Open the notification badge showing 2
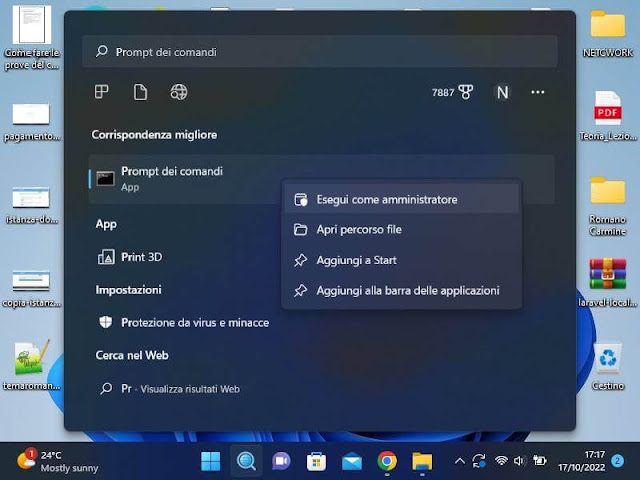This screenshot has height=480, width=640. coord(617,461)
